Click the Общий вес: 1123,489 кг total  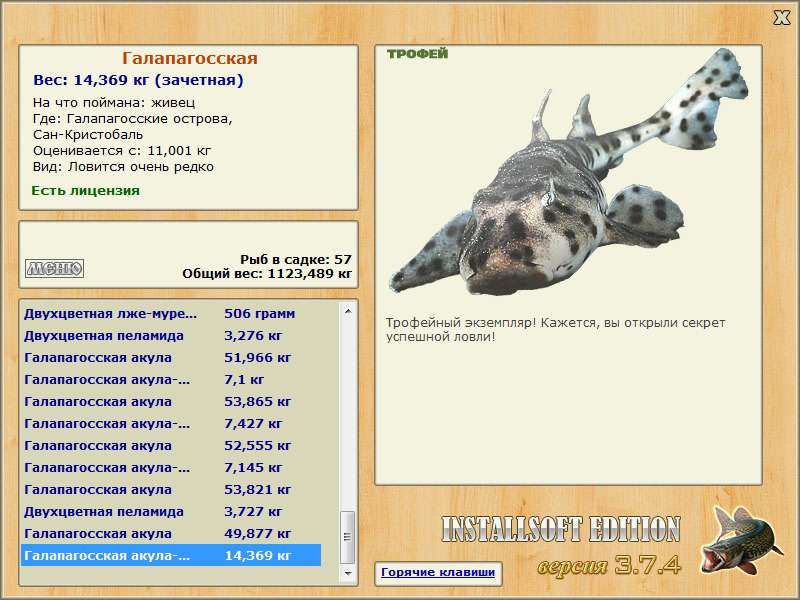pos(267,273)
